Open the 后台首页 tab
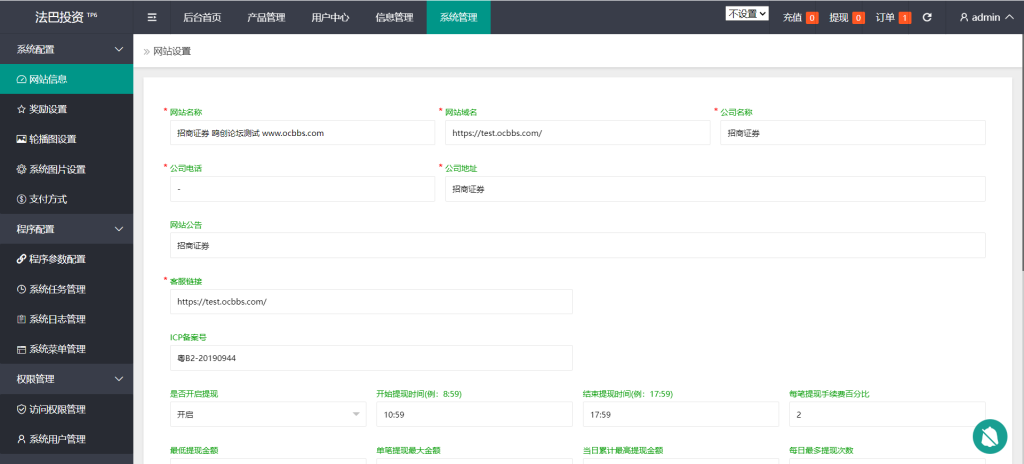The width and height of the screenshot is (1024, 464). click(x=202, y=18)
